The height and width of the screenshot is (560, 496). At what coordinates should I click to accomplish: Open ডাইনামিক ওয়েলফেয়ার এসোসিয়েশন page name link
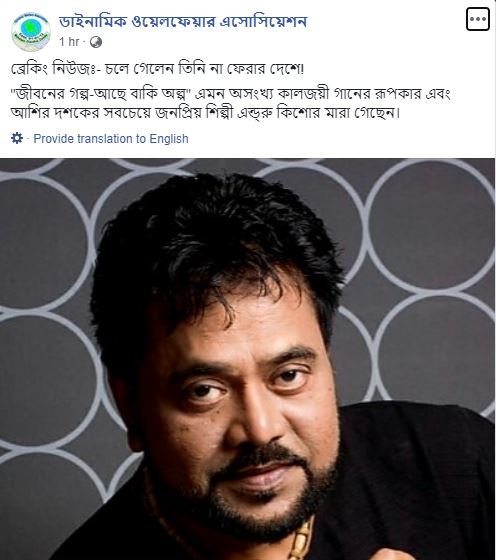(183, 21)
